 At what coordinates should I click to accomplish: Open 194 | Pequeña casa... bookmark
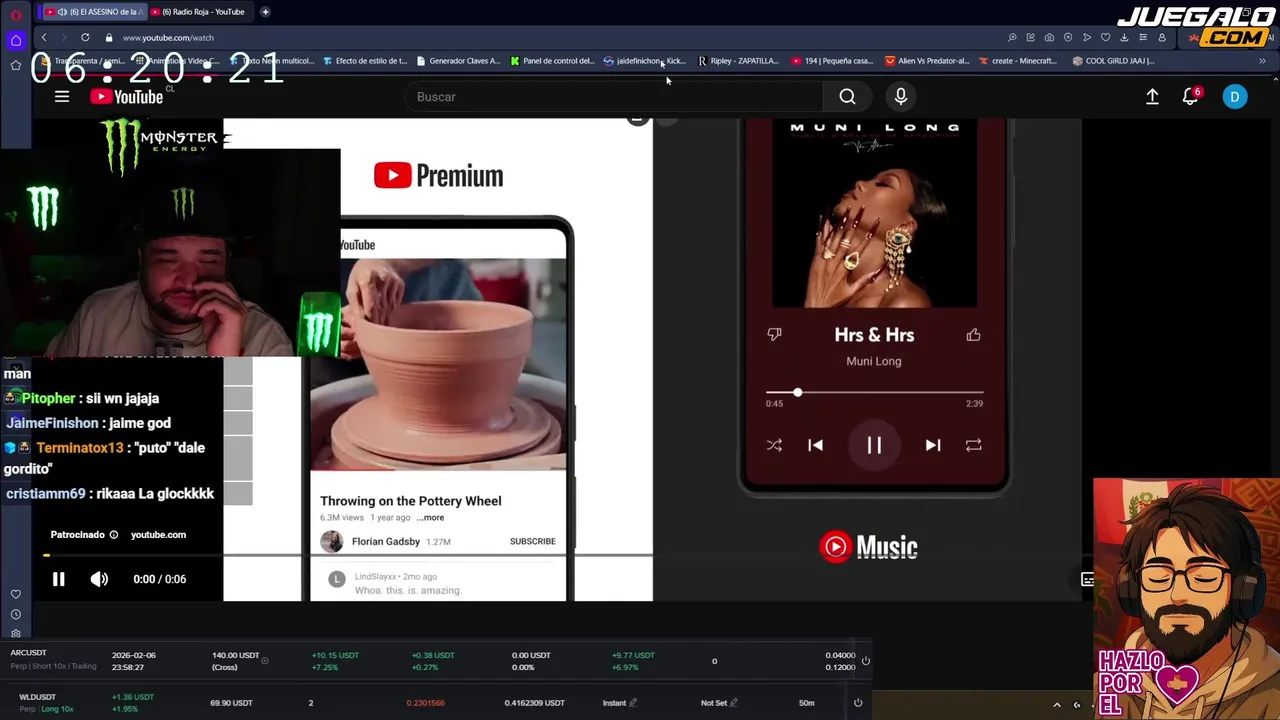click(832, 61)
